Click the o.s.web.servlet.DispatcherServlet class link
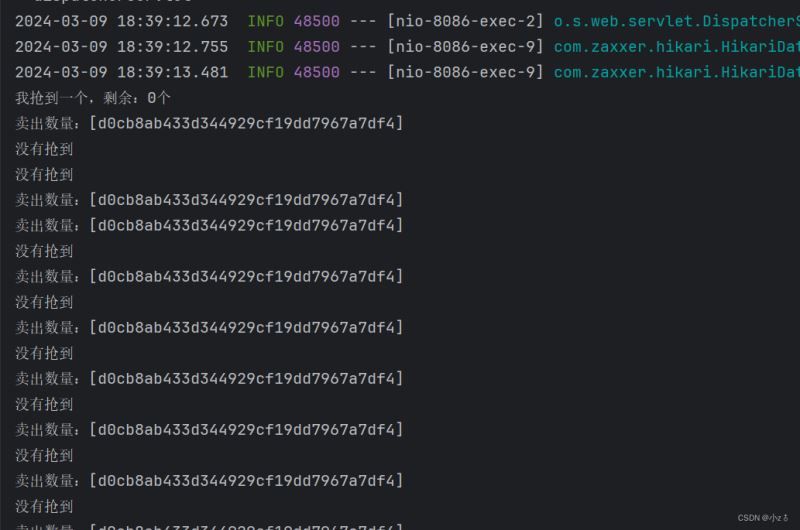This screenshot has width=800, height=530. (x=675, y=21)
